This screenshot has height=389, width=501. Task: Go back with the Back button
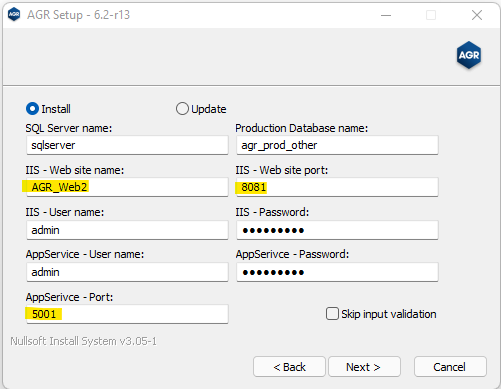[x=289, y=367]
